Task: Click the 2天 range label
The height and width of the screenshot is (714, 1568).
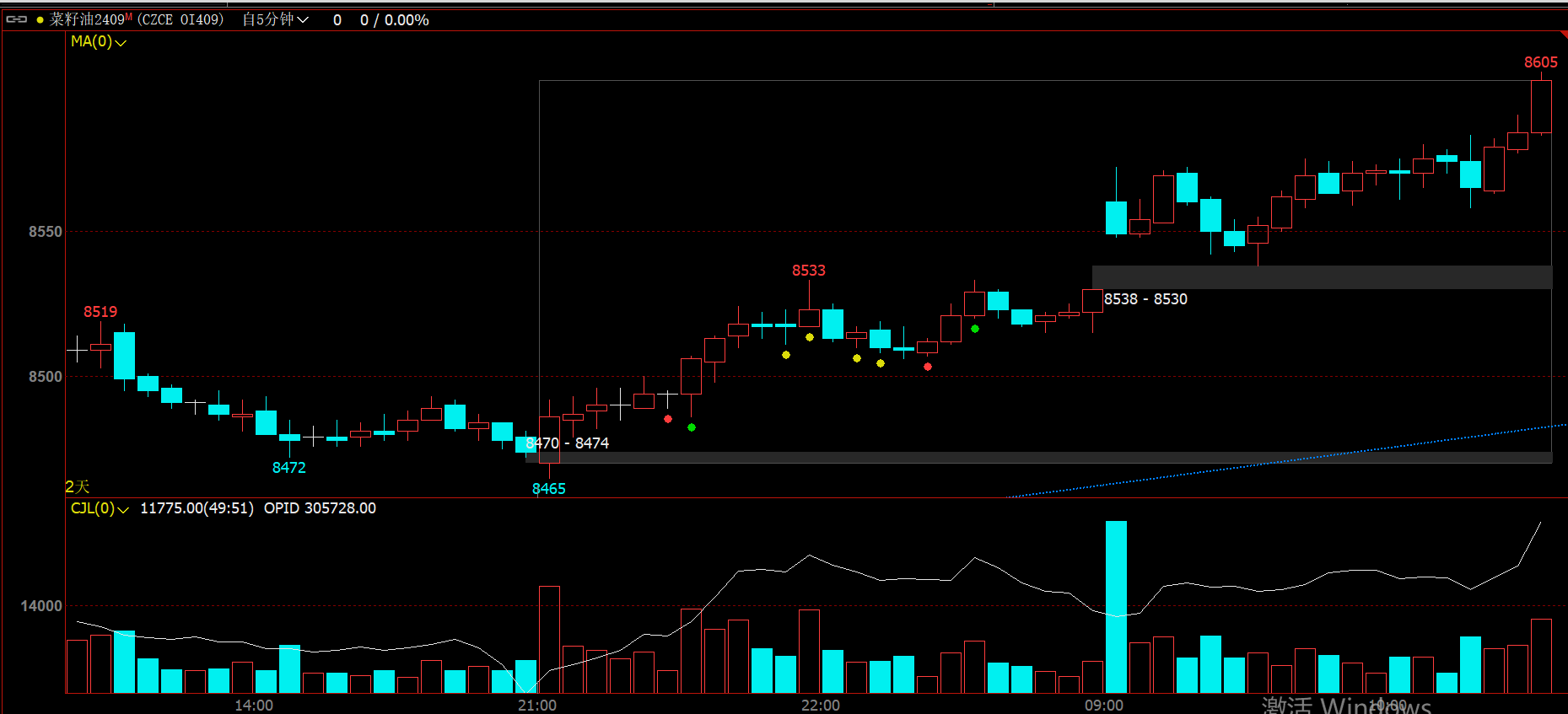Action: point(77,486)
